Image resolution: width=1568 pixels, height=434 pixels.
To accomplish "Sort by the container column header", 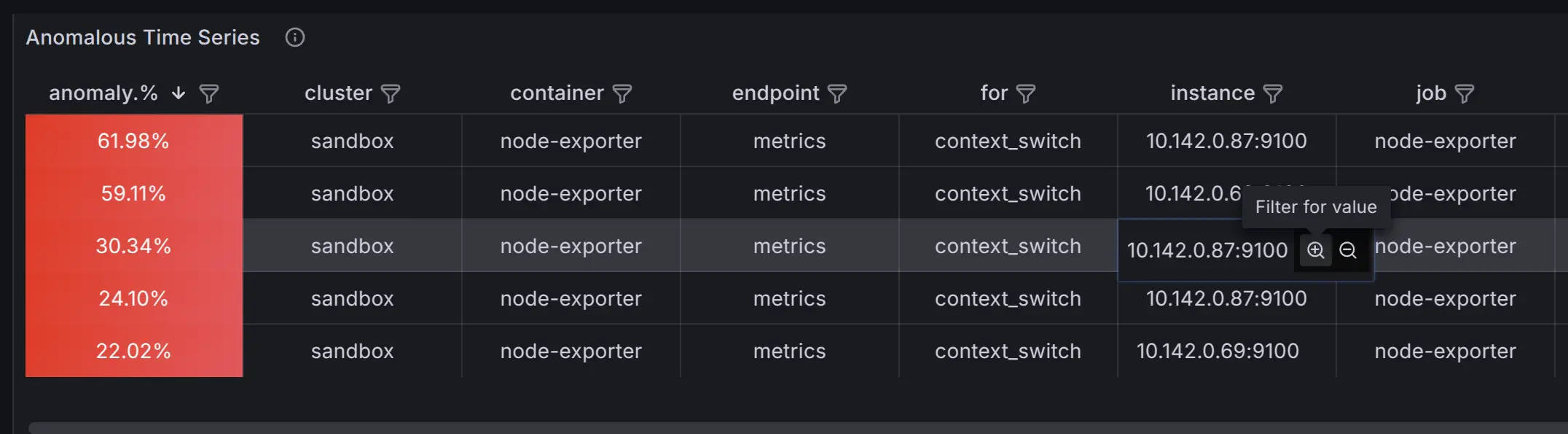I will pyautogui.click(x=557, y=93).
